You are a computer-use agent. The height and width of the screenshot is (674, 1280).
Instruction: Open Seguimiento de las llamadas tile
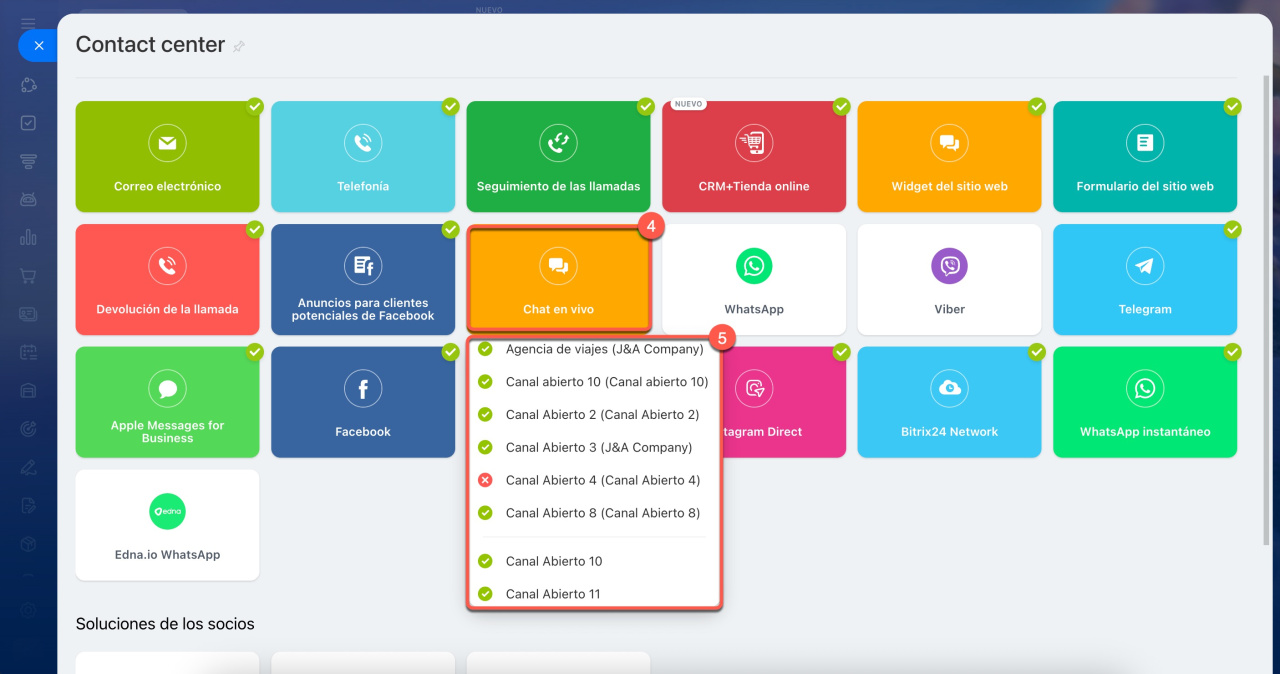[x=558, y=156]
